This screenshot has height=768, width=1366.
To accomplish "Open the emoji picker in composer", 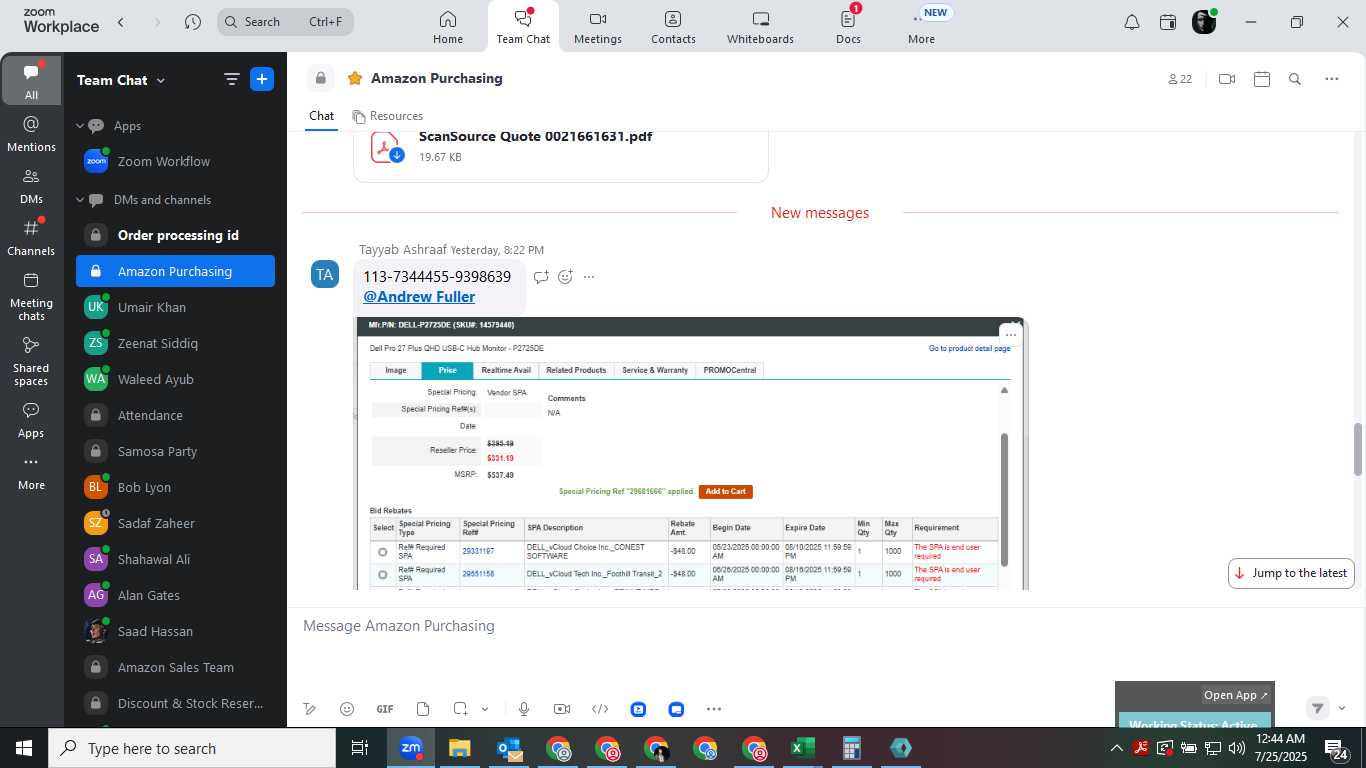I will (x=347, y=709).
